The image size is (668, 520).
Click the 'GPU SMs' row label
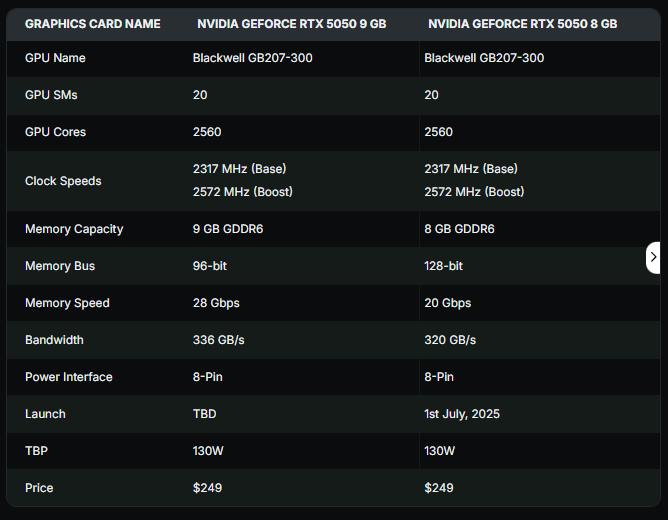point(51,95)
